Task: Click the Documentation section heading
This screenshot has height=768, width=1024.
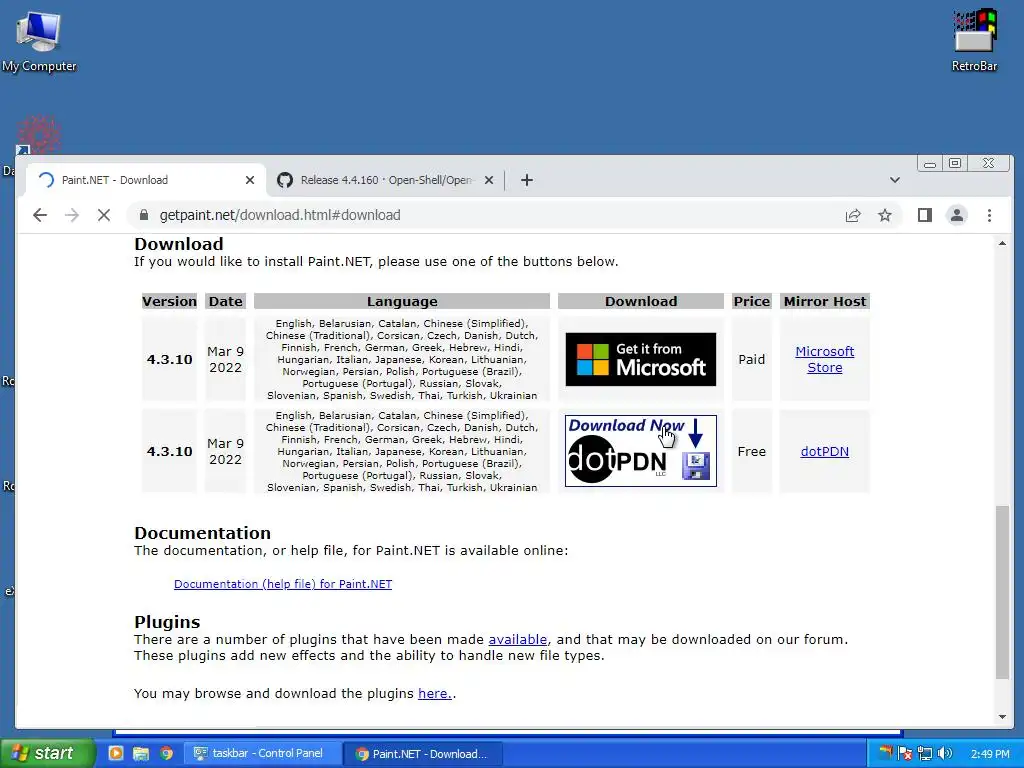Action: [x=202, y=533]
